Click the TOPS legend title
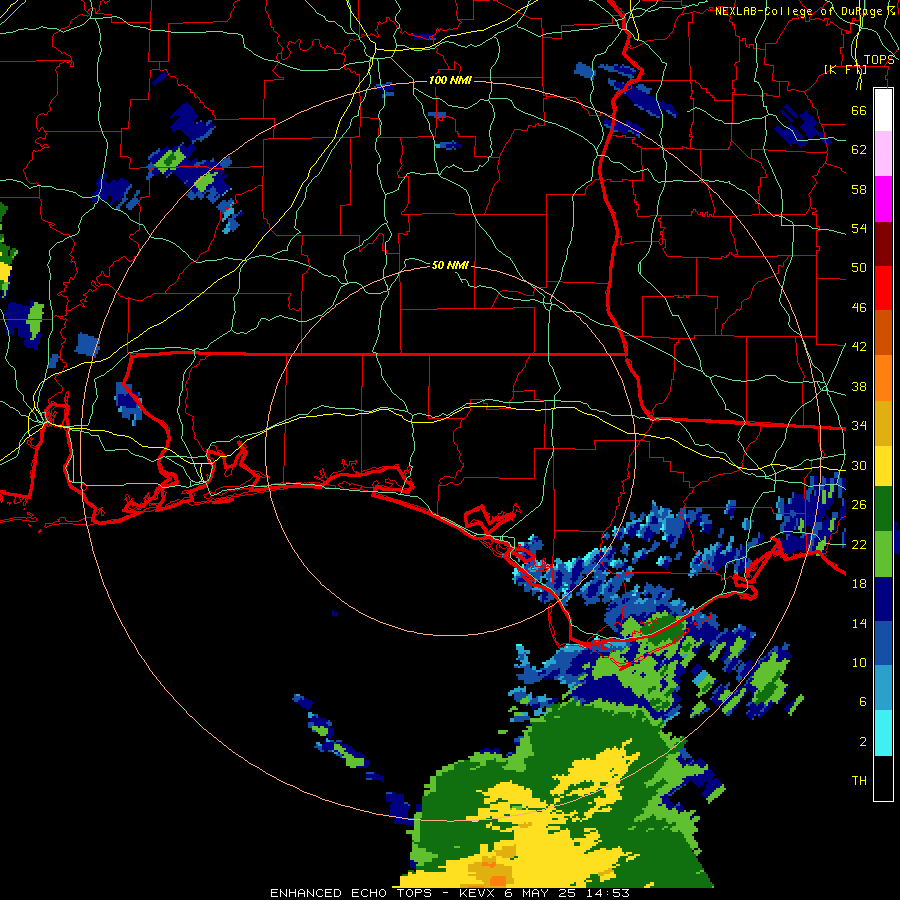 tap(878, 59)
